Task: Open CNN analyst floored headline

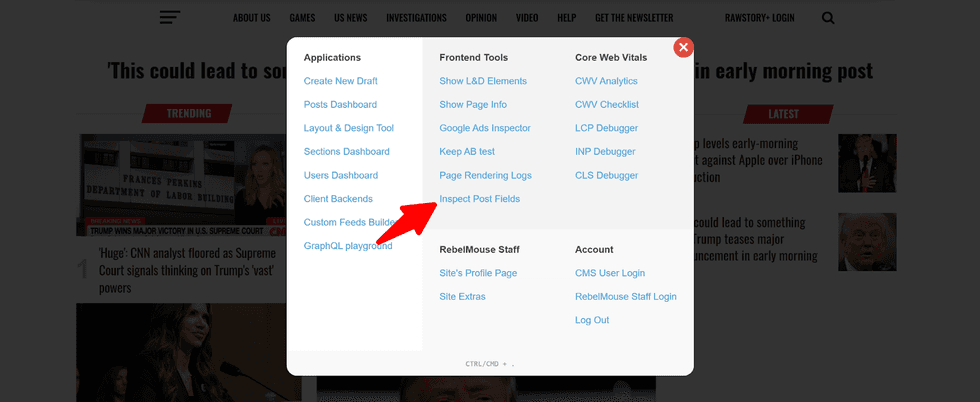Action: click(188, 271)
